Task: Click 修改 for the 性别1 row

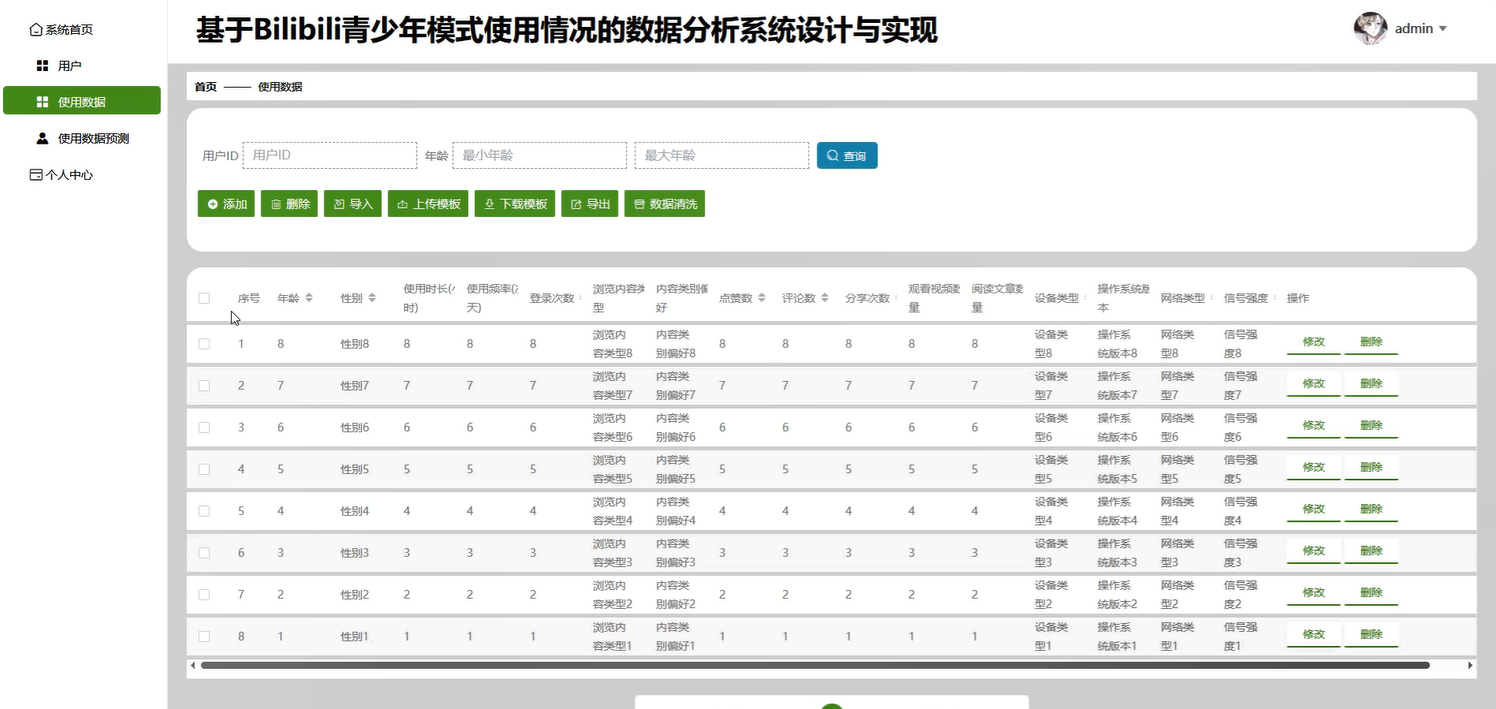Action: (x=1314, y=635)
